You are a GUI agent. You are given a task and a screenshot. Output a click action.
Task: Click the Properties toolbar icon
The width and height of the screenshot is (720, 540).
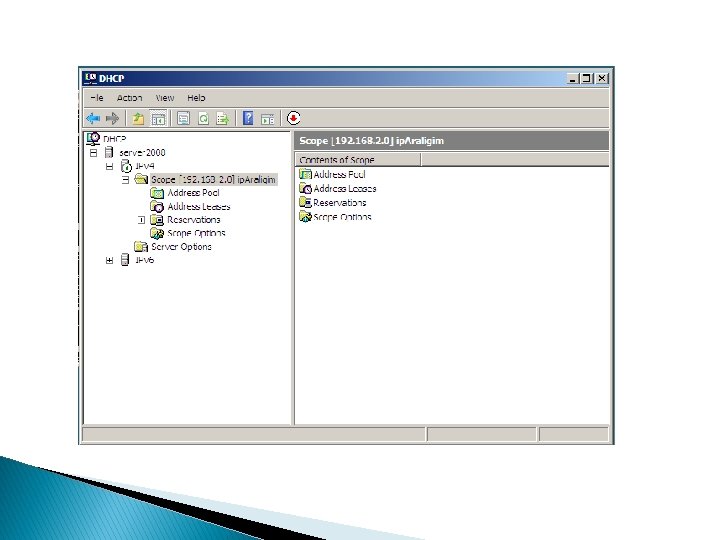click(183, 118)
